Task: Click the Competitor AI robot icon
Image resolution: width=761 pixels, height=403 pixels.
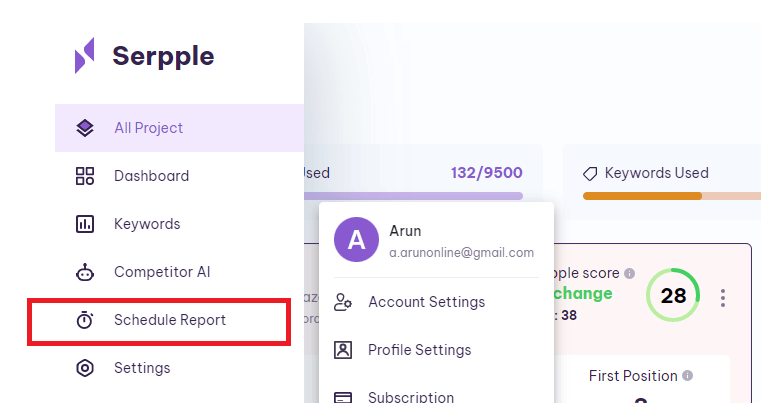Action: point(85,272)
